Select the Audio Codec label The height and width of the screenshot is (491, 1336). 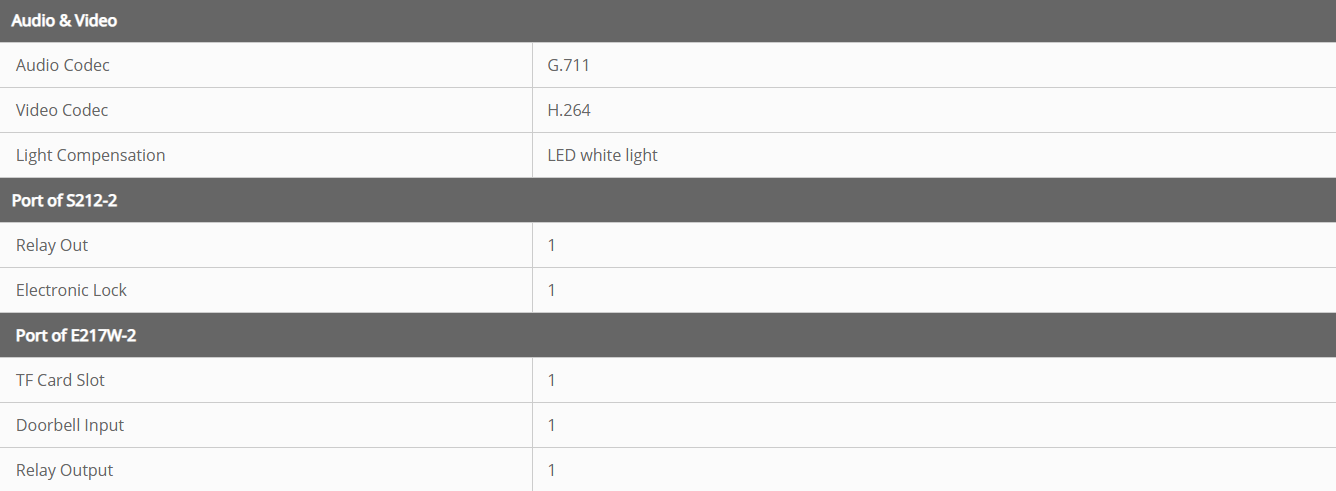point(63,65)
